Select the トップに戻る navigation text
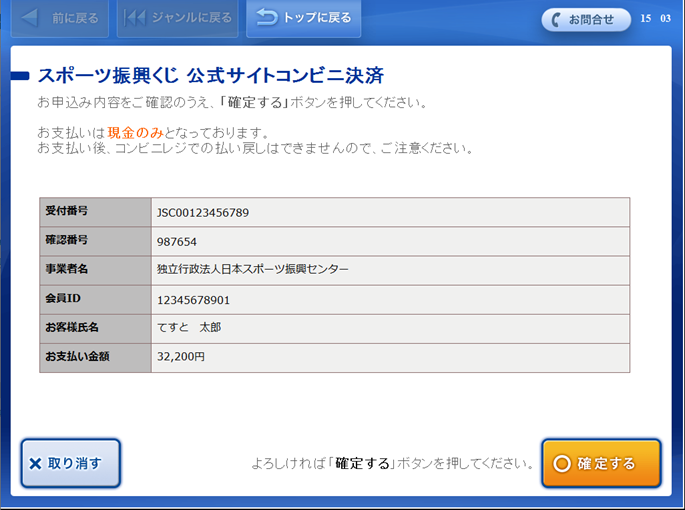 point(317,18)
